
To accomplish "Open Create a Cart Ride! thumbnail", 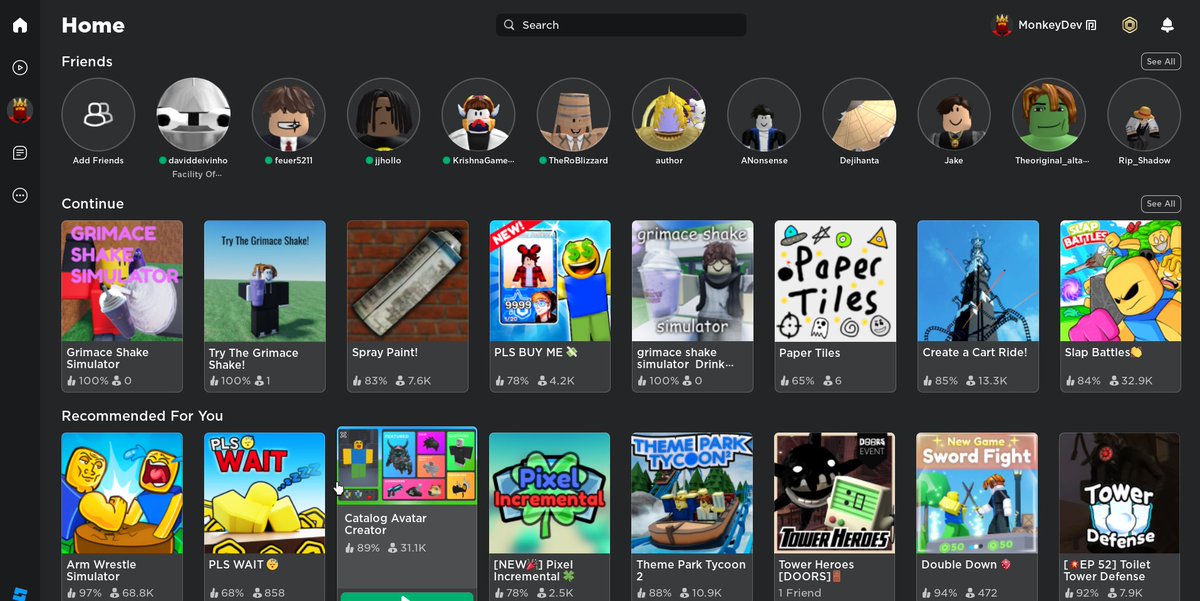I will coord(978,281).
